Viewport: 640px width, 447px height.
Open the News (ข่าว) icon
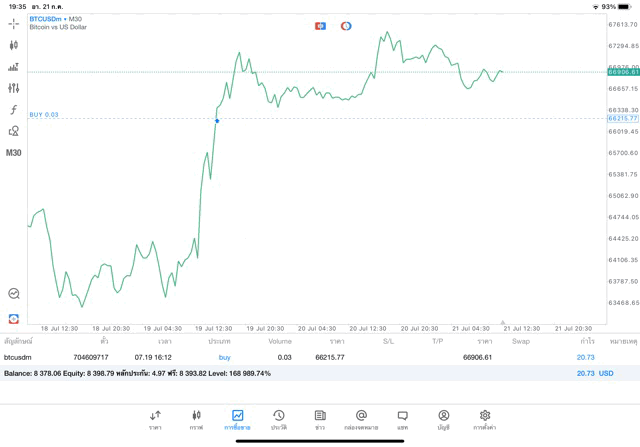pyautogui.click(x=319, y=415)
